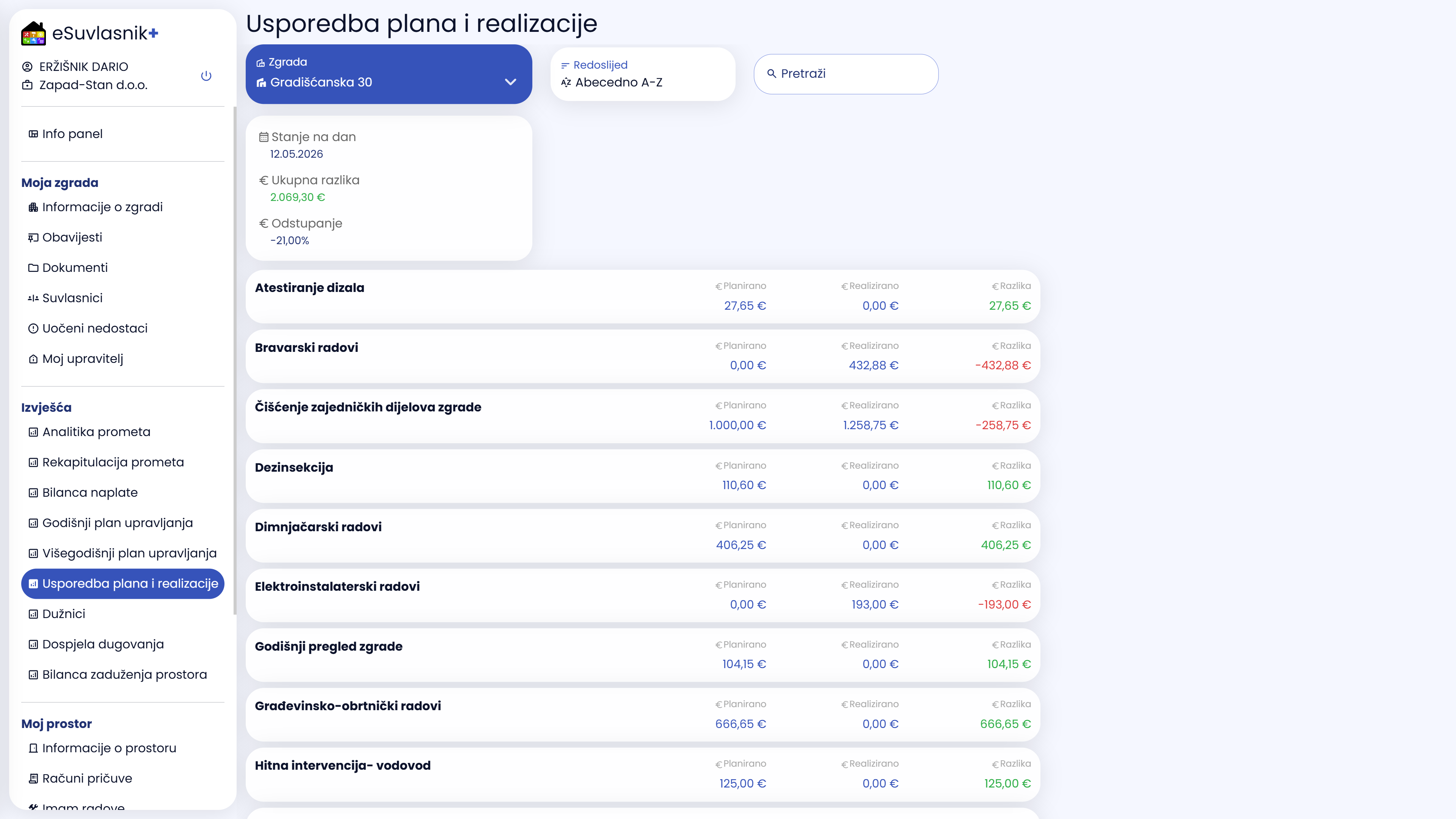The width and height of the screenshot is (1456, 819).
Task: Click the building icon beside Gradišćanska 30
Action: tap(261, 83)
